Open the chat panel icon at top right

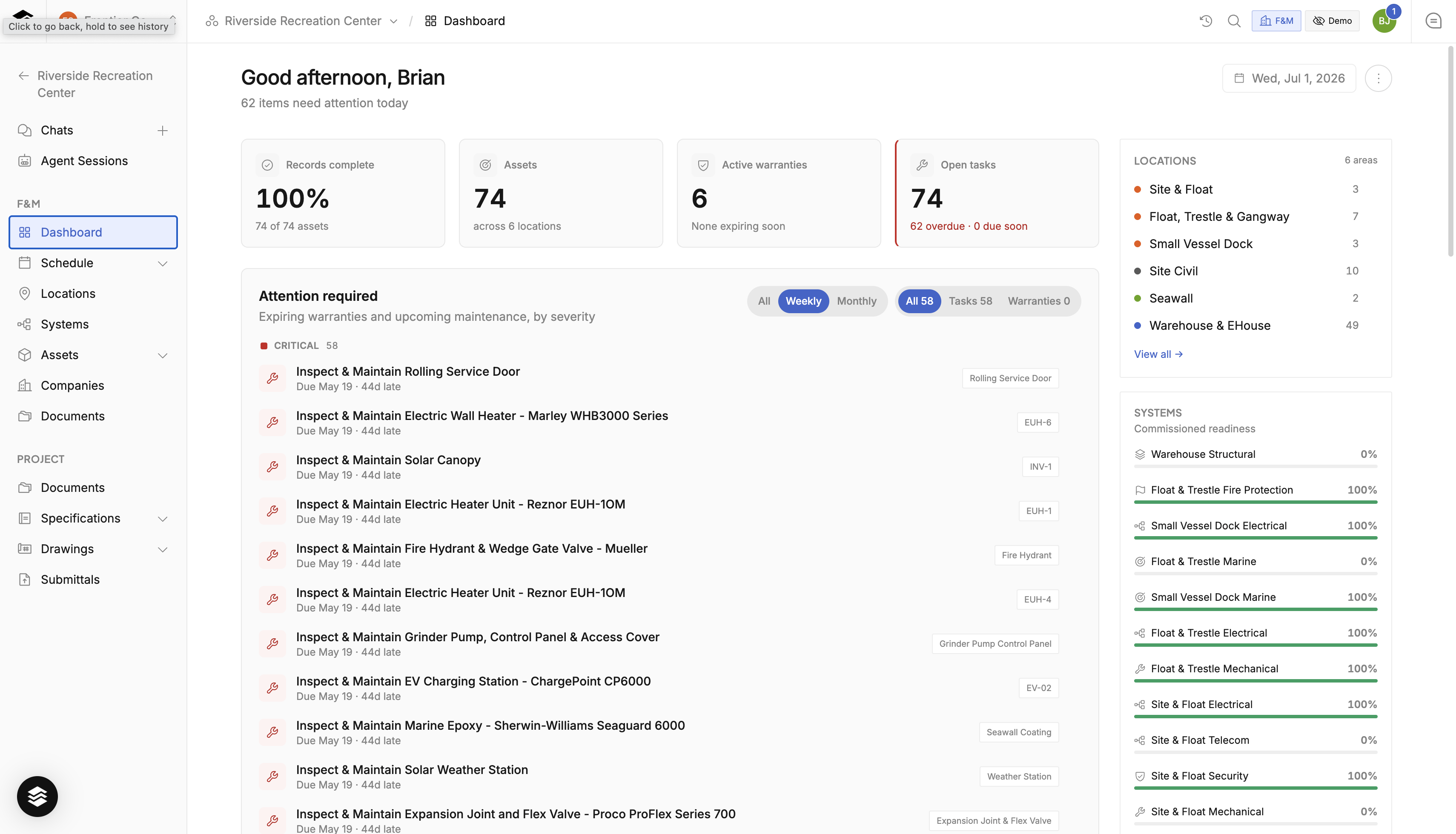coord(1433,21)
